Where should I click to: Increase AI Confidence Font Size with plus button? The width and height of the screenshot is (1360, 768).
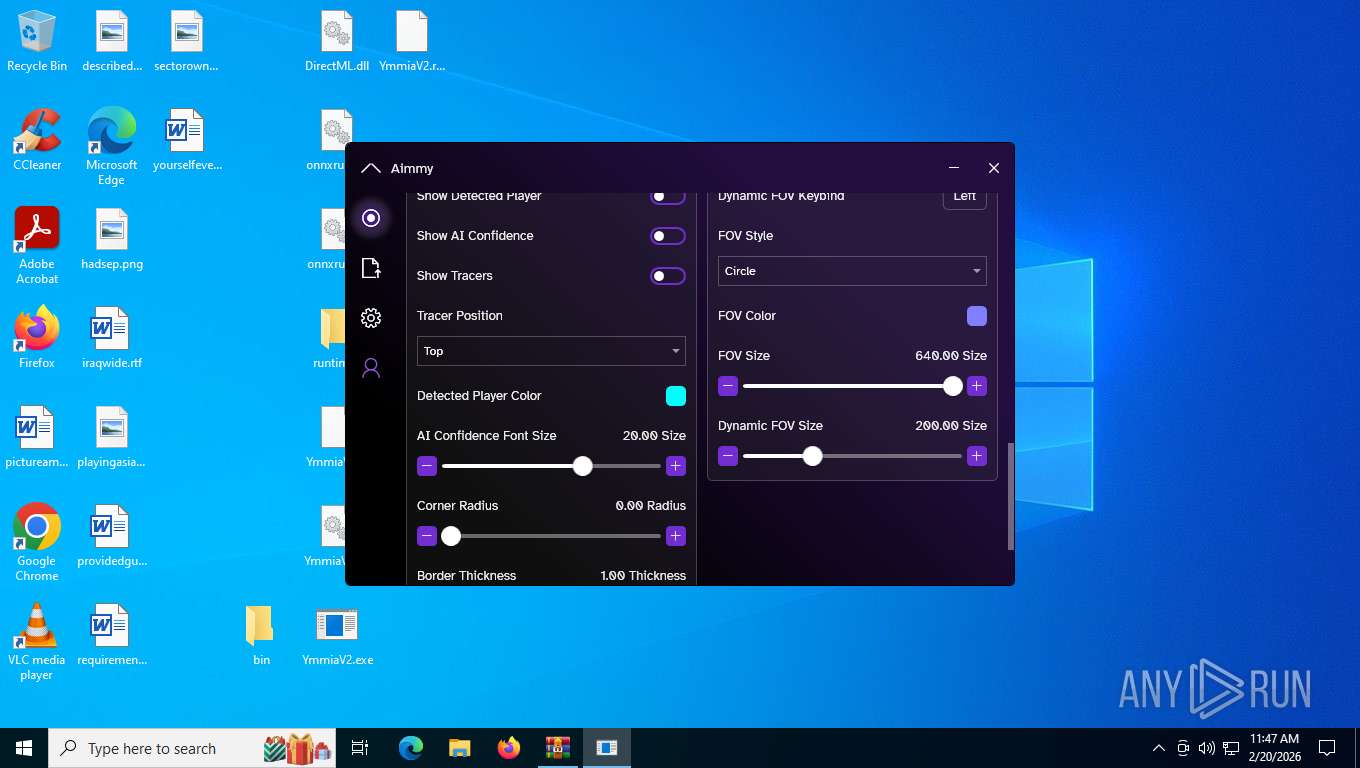pos(676,466)
